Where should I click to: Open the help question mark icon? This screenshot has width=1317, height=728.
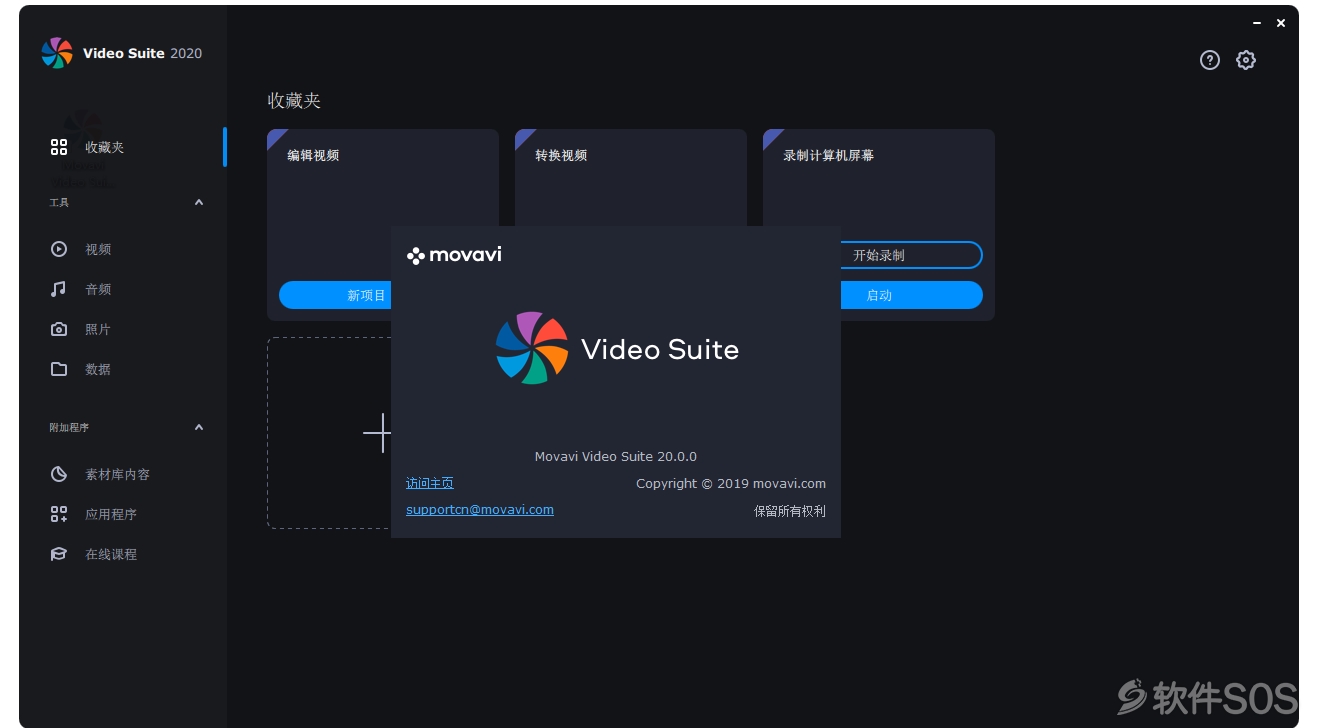pos(1210,60)
